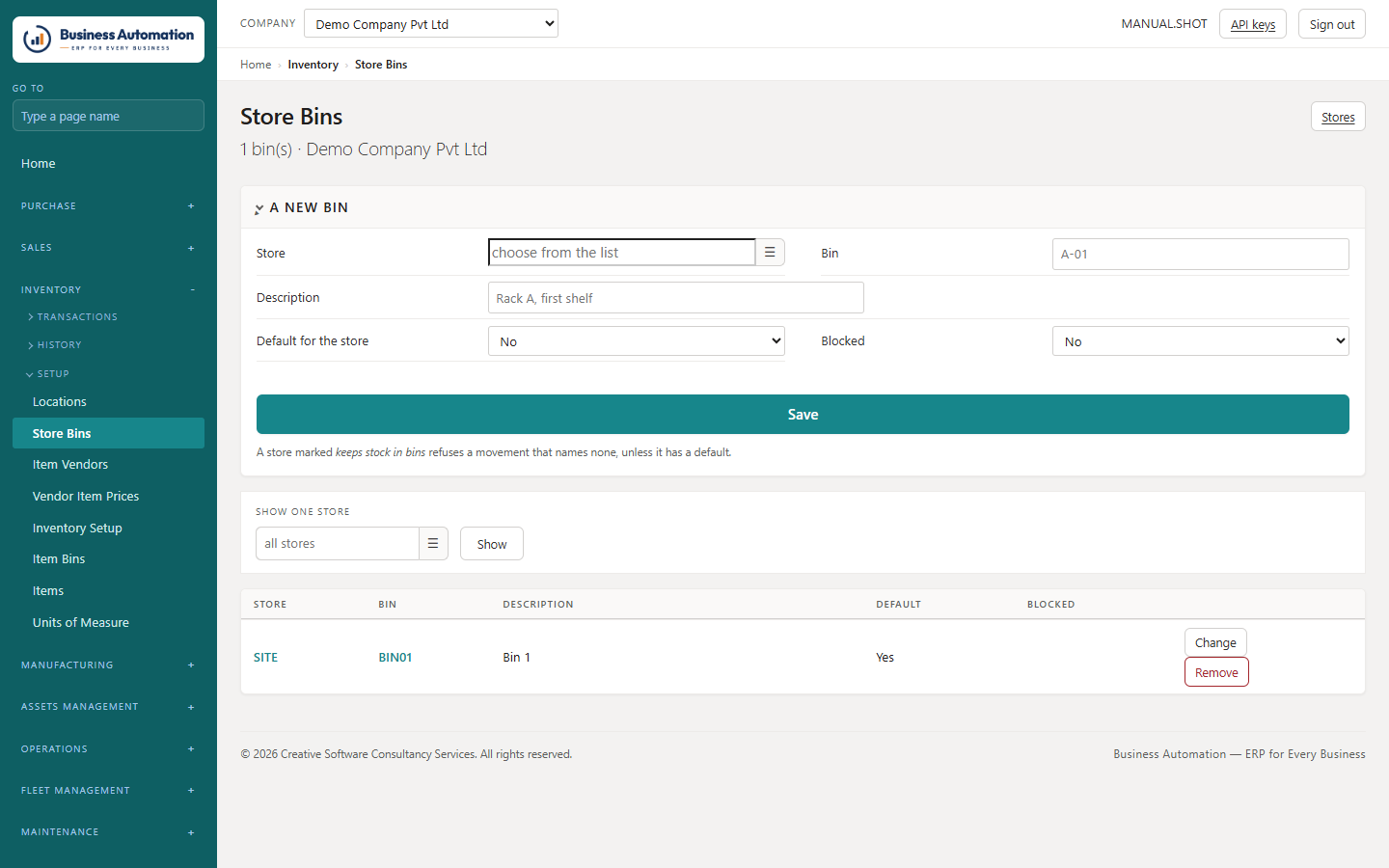Expand the Maintenance menu section
This screenshot has height=868, width=1389.
[x=108, y=832]
